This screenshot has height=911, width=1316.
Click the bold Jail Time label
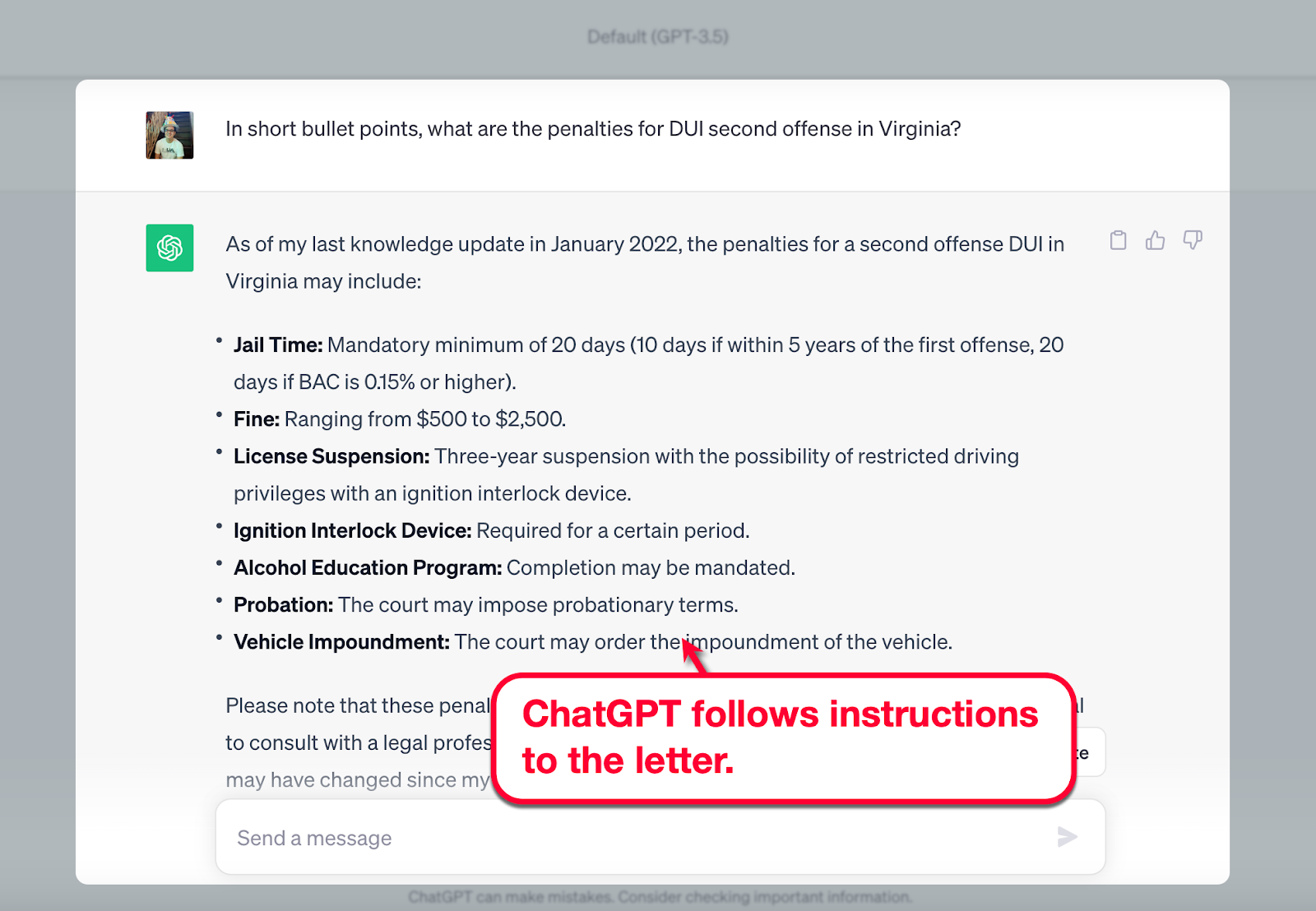[x=278, y=345]
